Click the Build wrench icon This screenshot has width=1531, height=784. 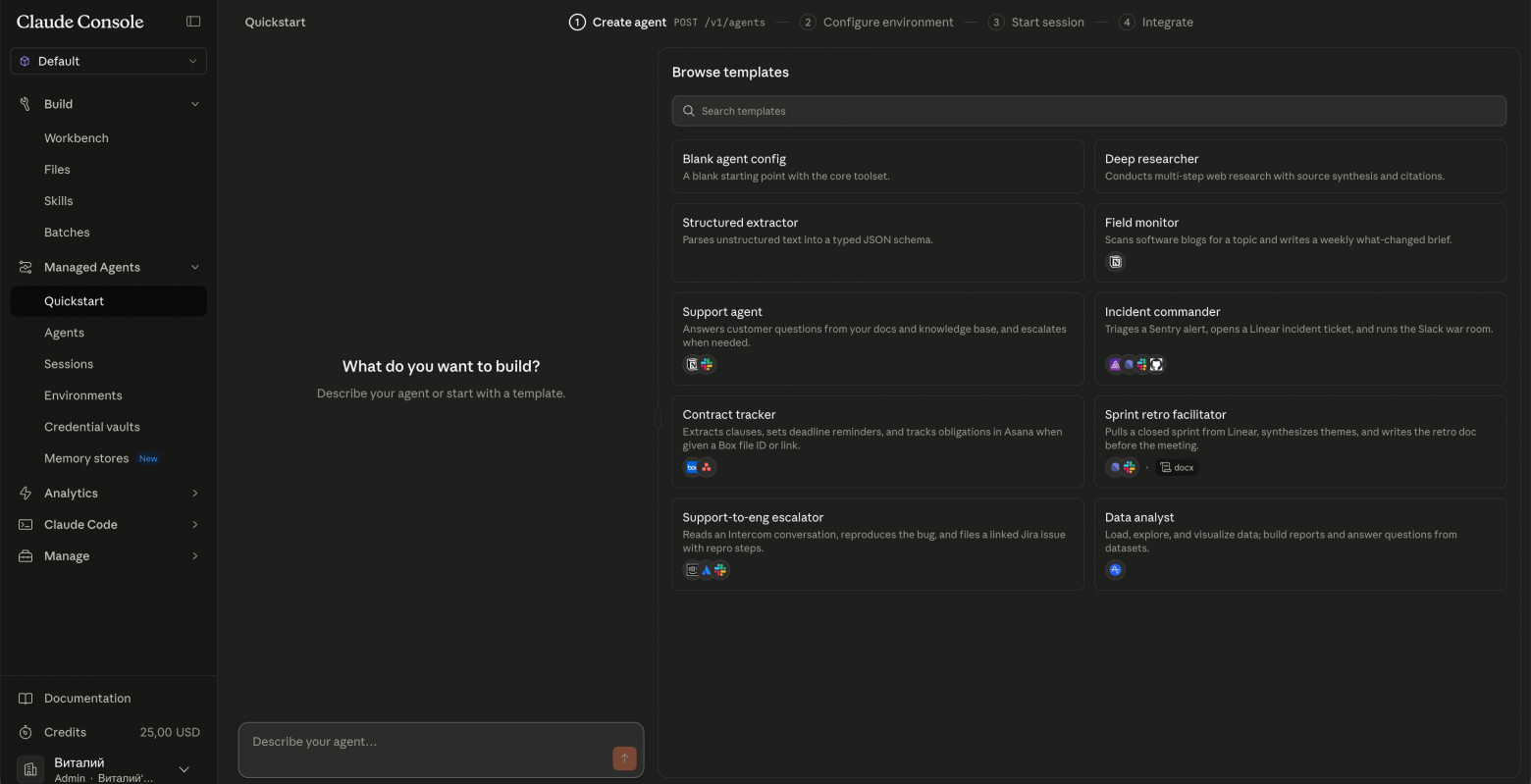[26, 104]
